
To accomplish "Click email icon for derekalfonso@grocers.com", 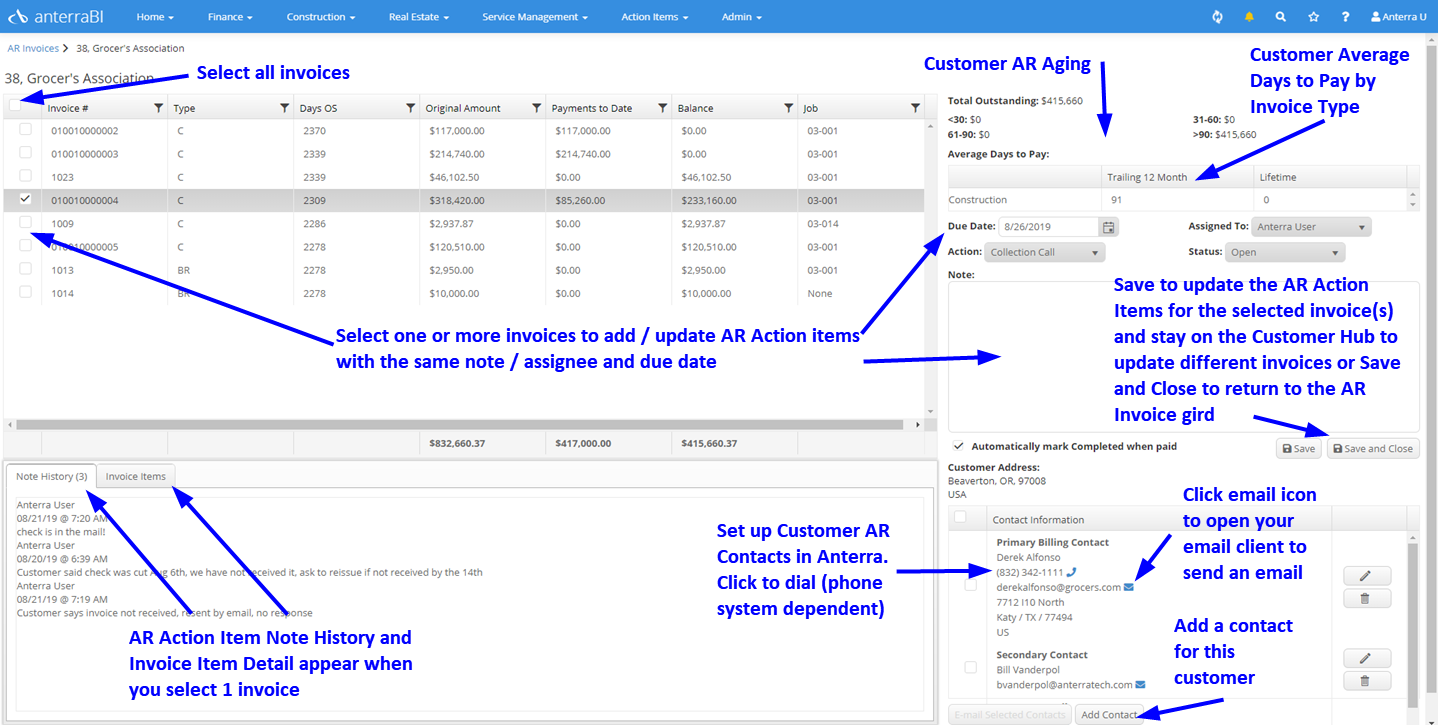I will [1129, 587].
